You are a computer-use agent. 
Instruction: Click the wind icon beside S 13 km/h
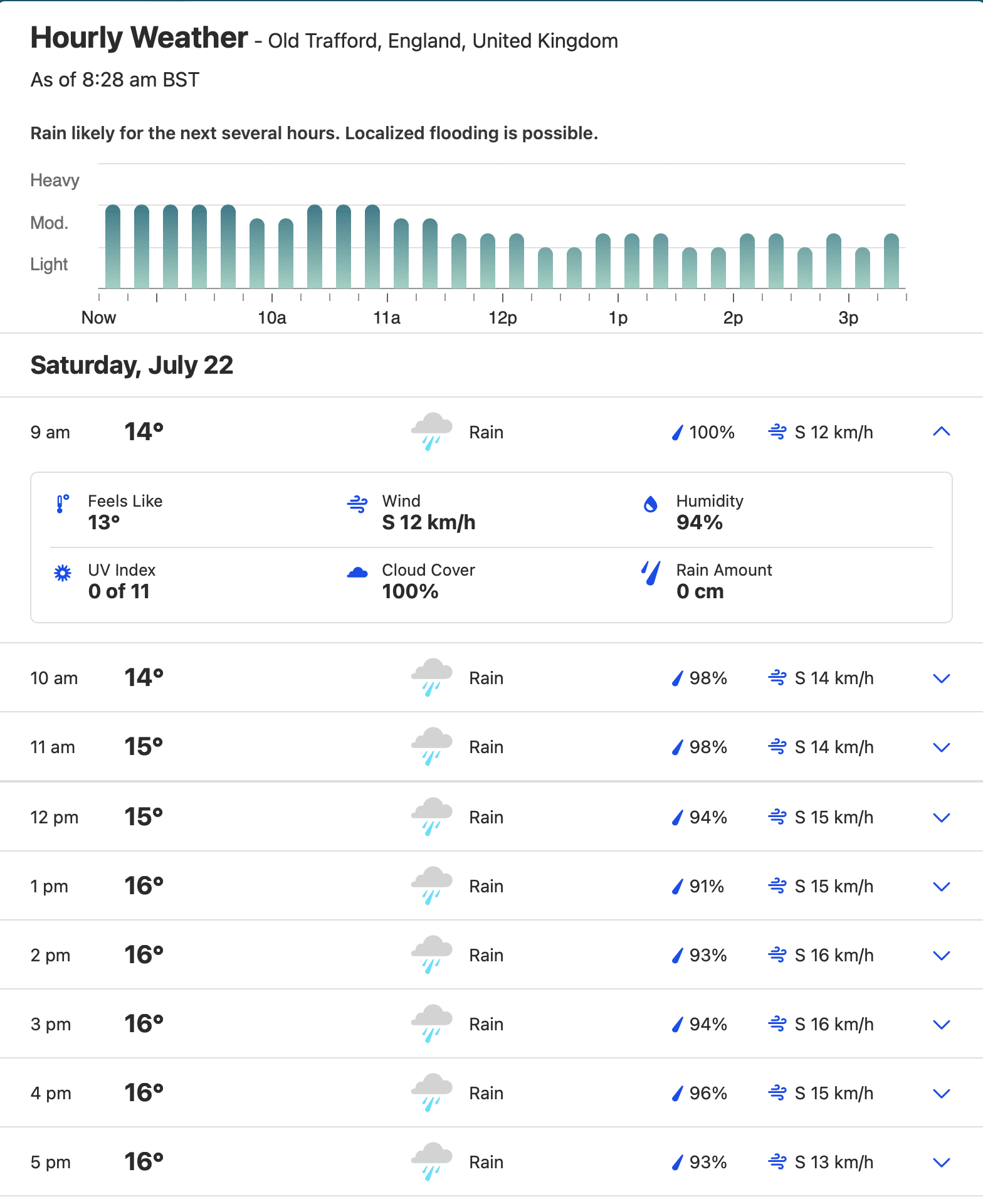pyautogui.click(x=777, y=1162)
